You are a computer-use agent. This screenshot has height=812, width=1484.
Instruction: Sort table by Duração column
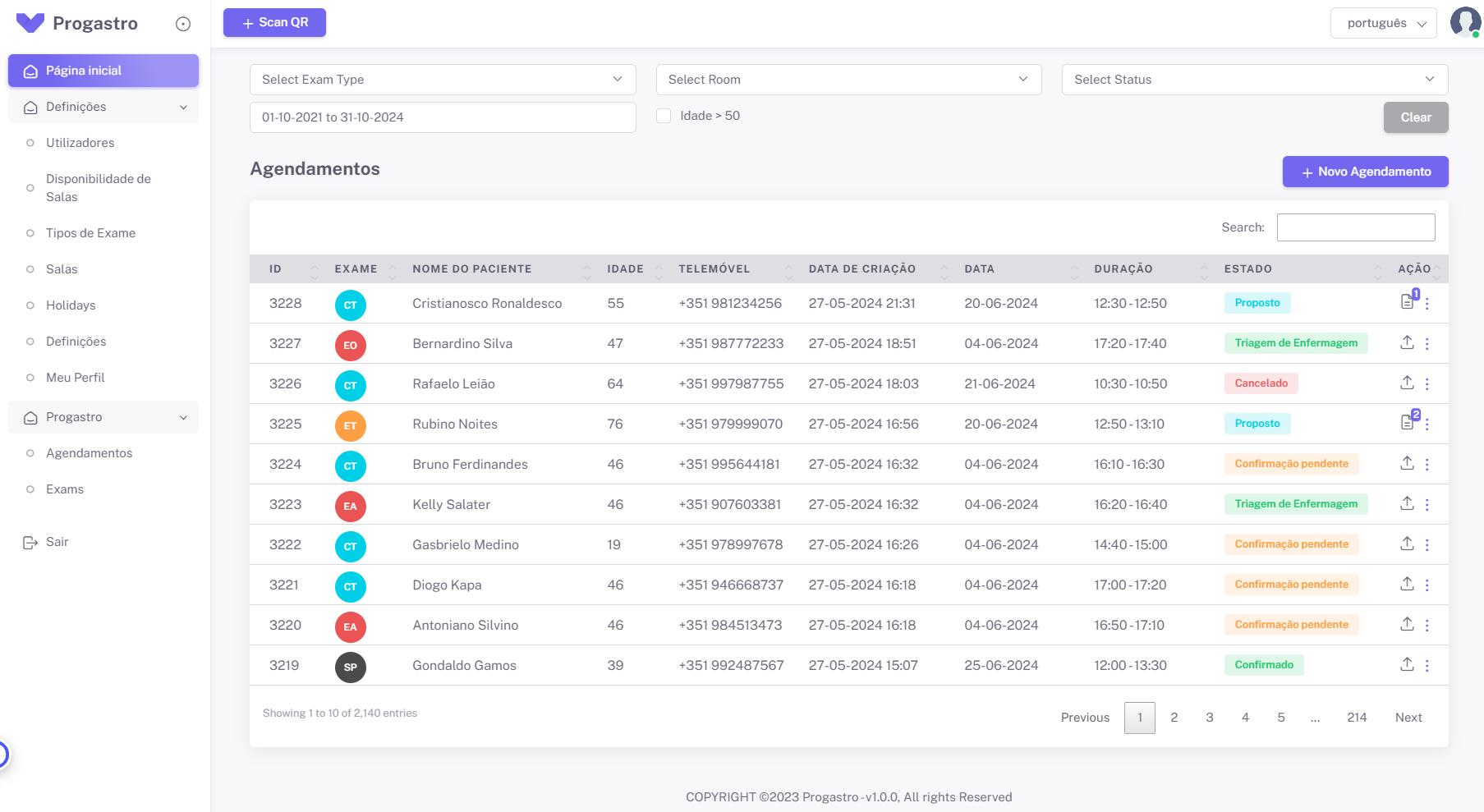pos(1151,269)
